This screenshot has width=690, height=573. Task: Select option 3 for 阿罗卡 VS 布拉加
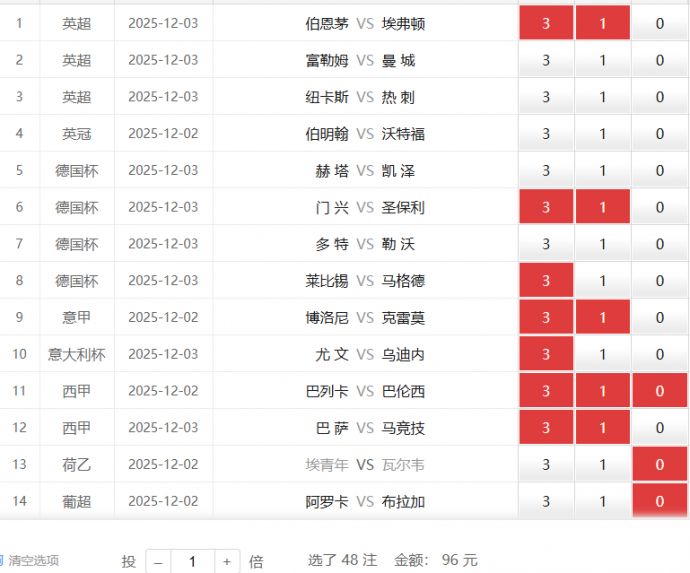point(546,501)
